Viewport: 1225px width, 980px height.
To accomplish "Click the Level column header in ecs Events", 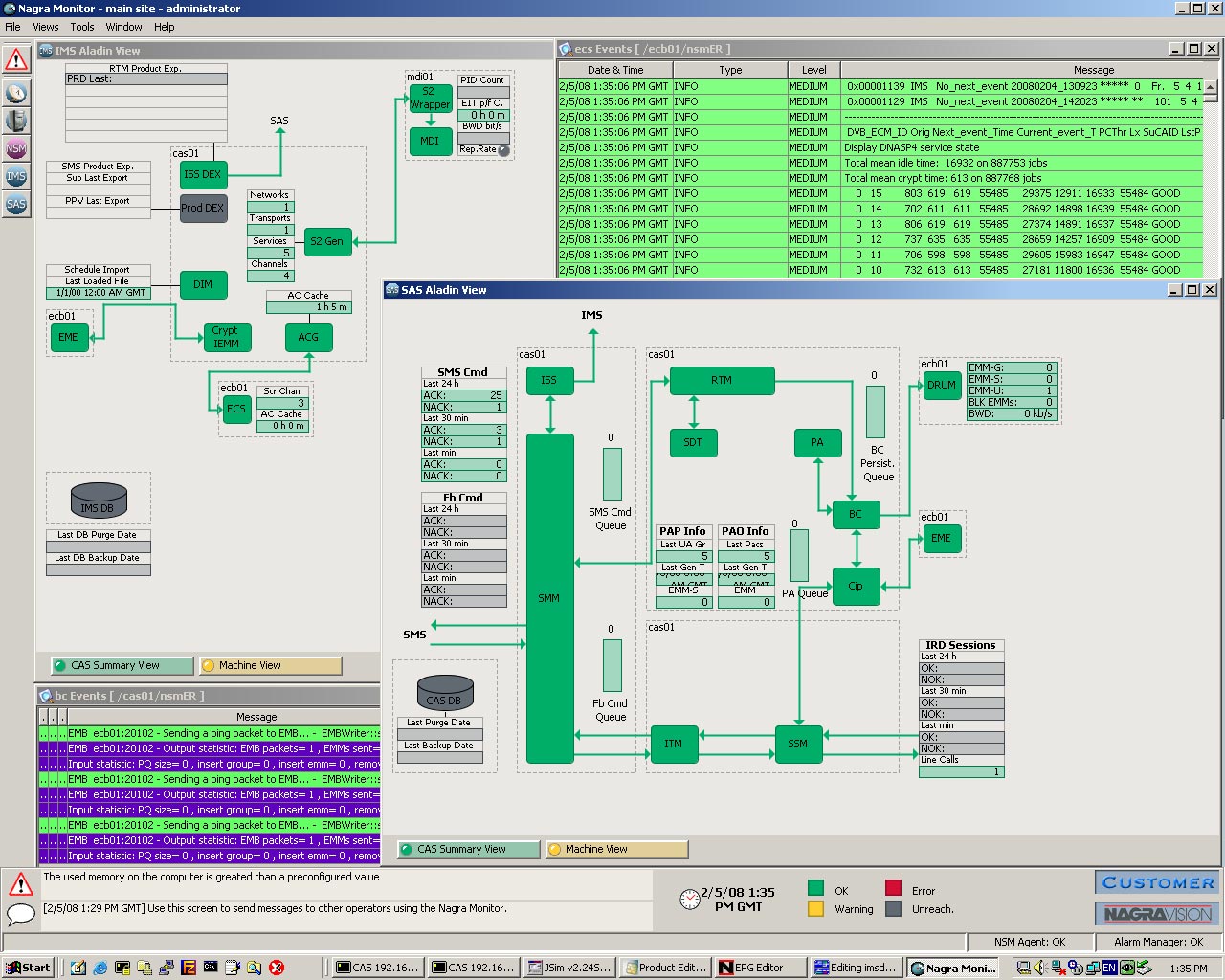I will [x=814, y=70].
